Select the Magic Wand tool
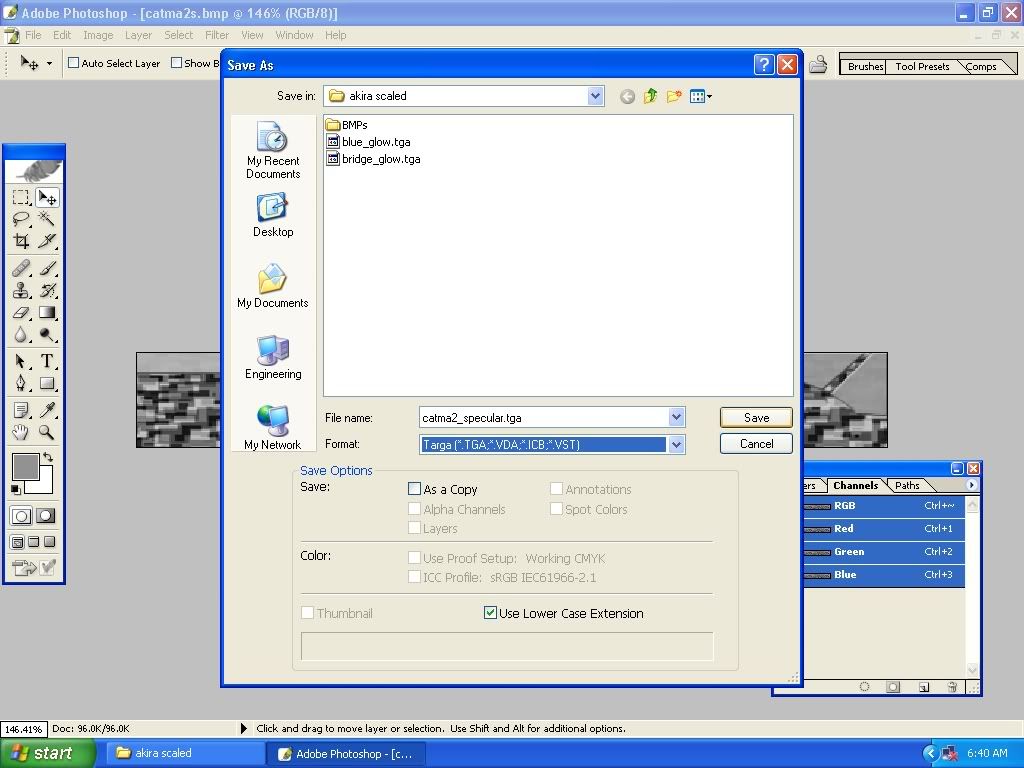 [46, 219]
